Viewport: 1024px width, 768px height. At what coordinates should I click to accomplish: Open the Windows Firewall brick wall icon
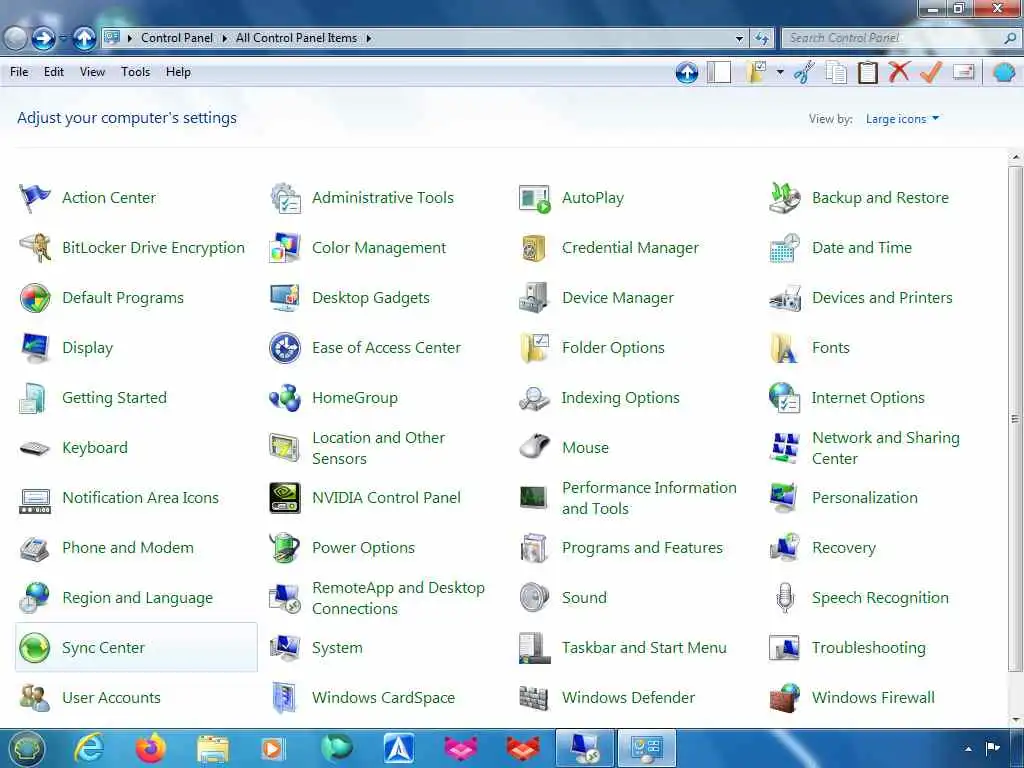(784, 698)
